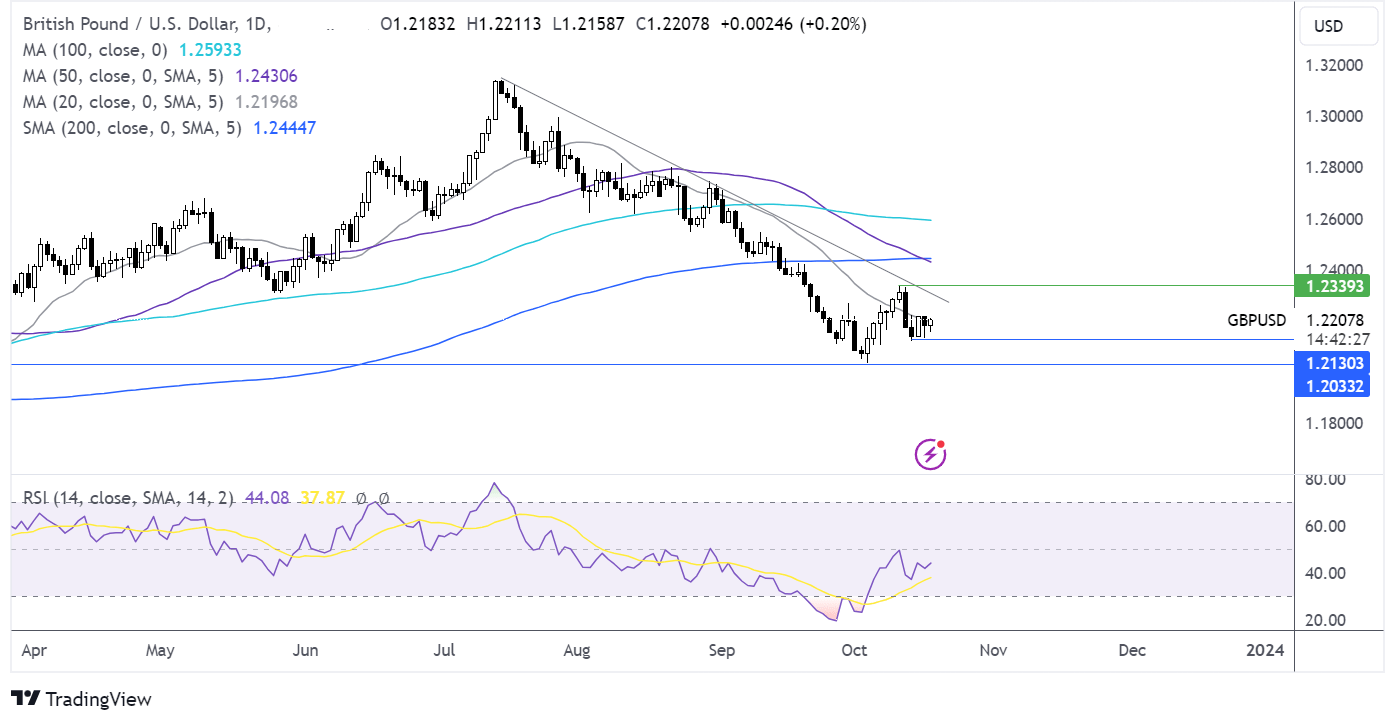Click the Nov label on the time axis
Image resolution: width=1399 pixels, height=725 pixels.
[x=992, y=650]
